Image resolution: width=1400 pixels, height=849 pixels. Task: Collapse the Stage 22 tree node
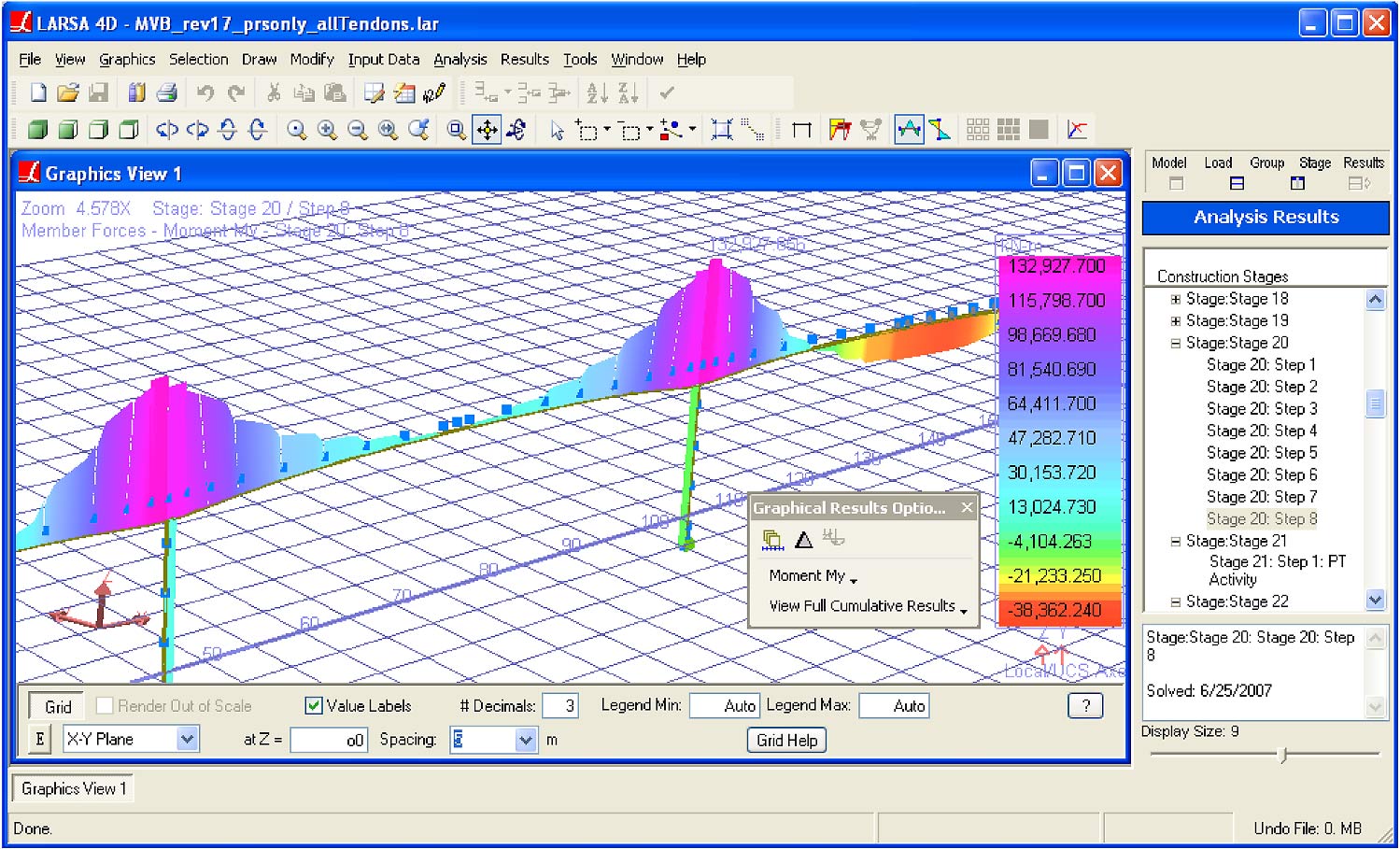tap(1176, 602)
